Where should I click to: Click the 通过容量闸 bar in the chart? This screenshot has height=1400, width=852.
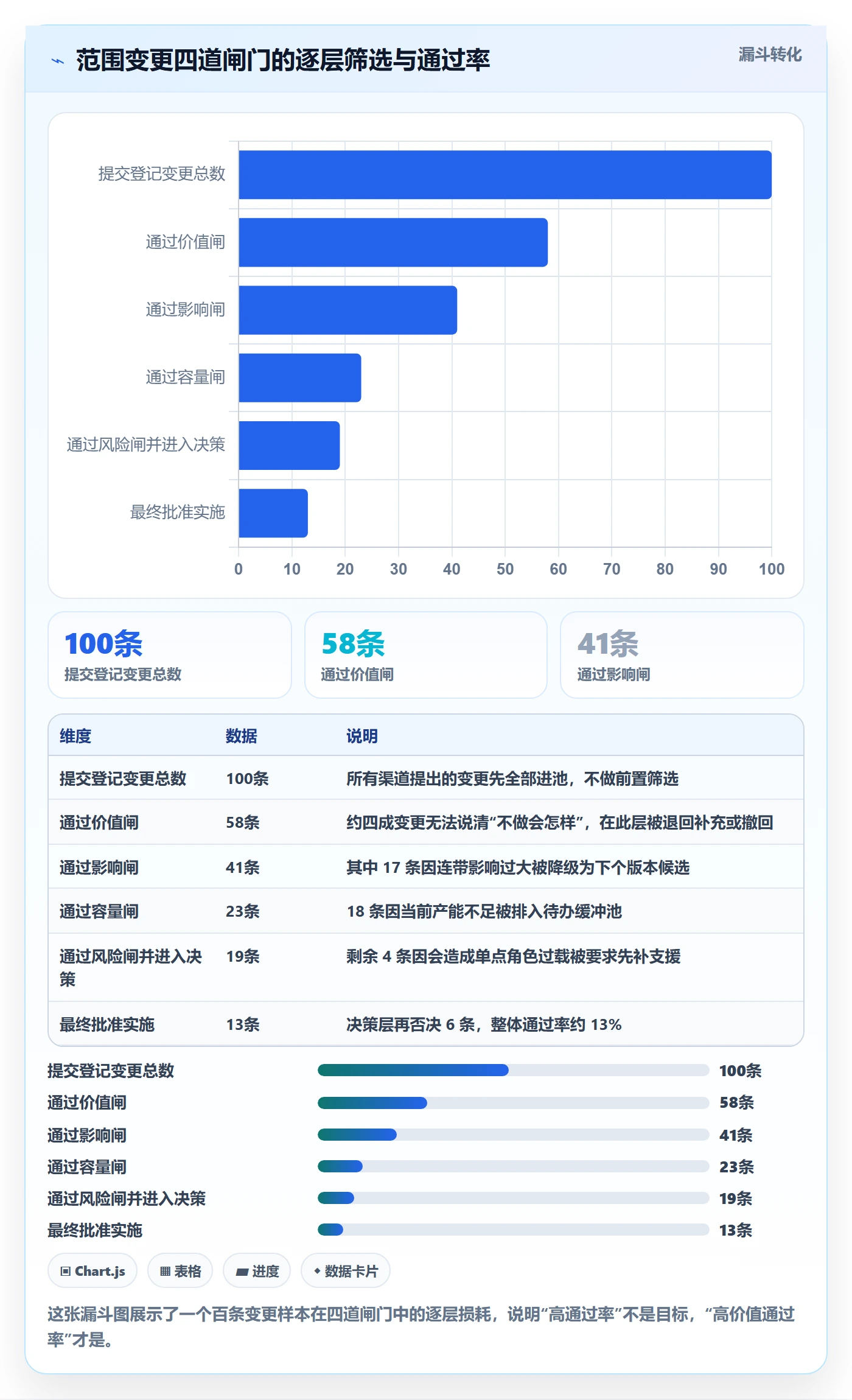300,377
